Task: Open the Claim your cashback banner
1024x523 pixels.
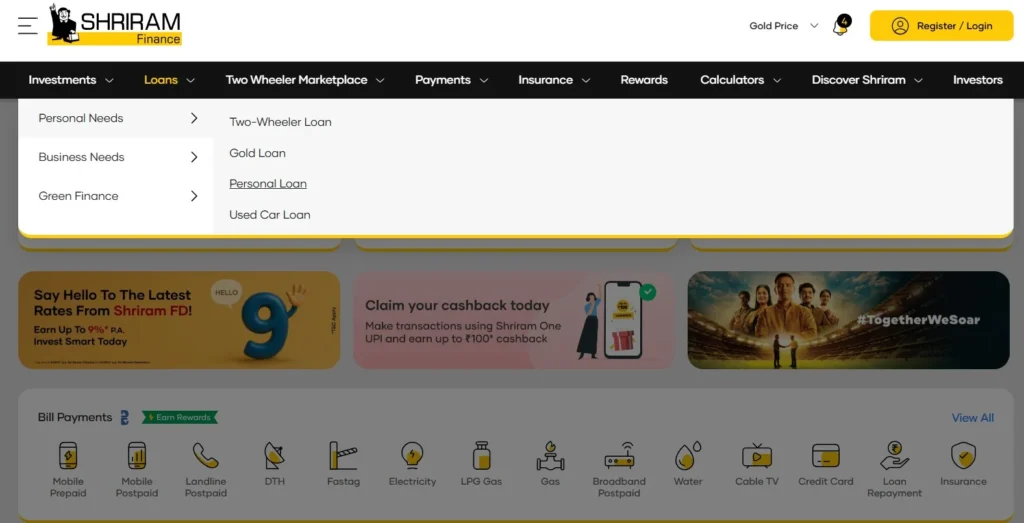Action: [514, 320]
